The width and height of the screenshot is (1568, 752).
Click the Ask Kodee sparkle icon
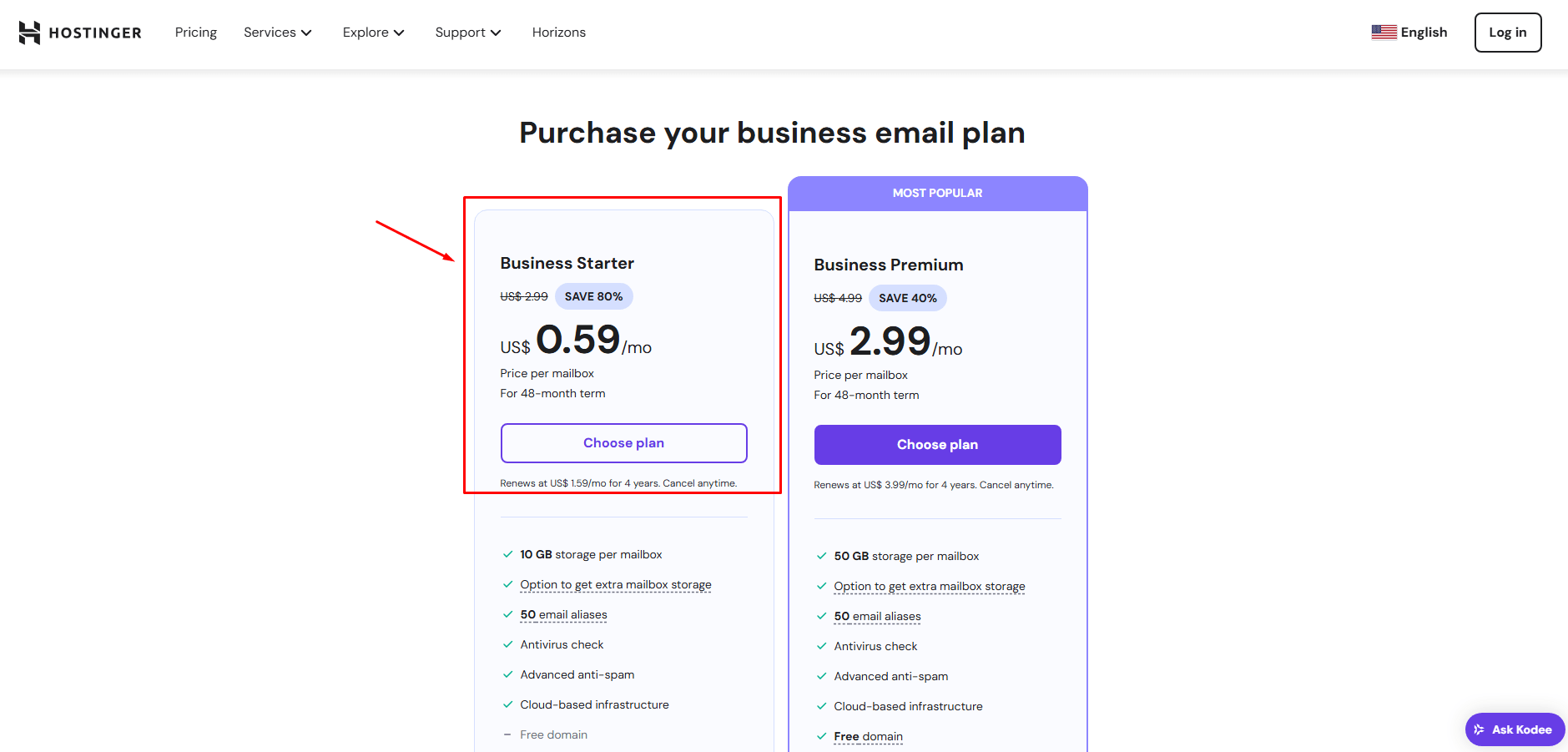[1479, 729]
